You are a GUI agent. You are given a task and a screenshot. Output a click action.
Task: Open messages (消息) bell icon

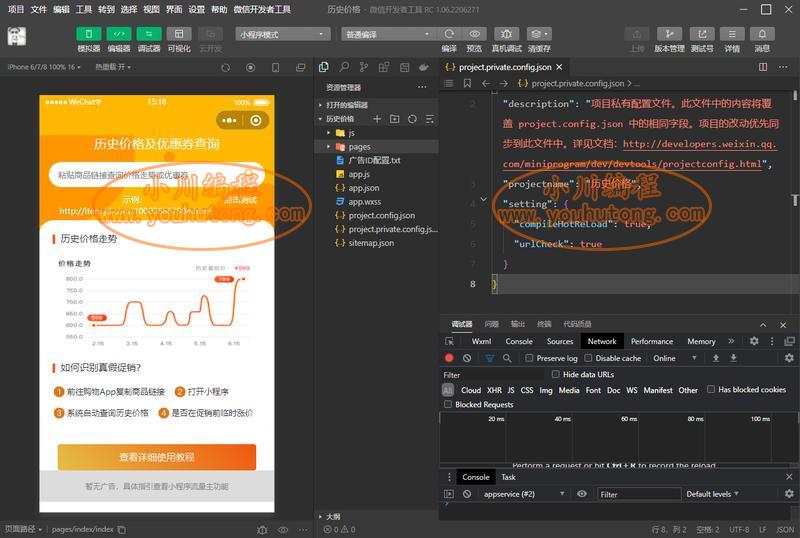pyautogui.click(x=762, y=34)
